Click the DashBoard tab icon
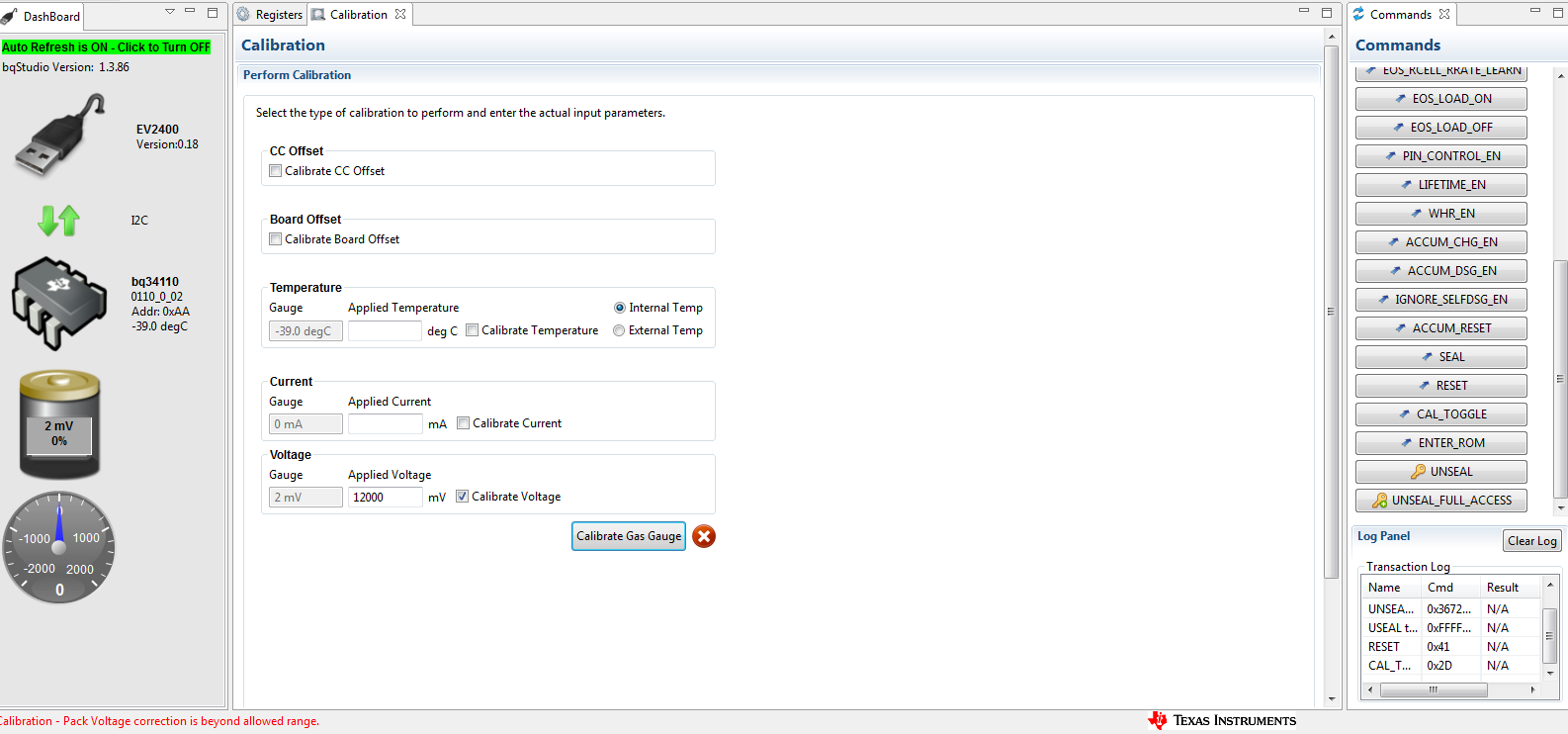 (x=10, y=16)
